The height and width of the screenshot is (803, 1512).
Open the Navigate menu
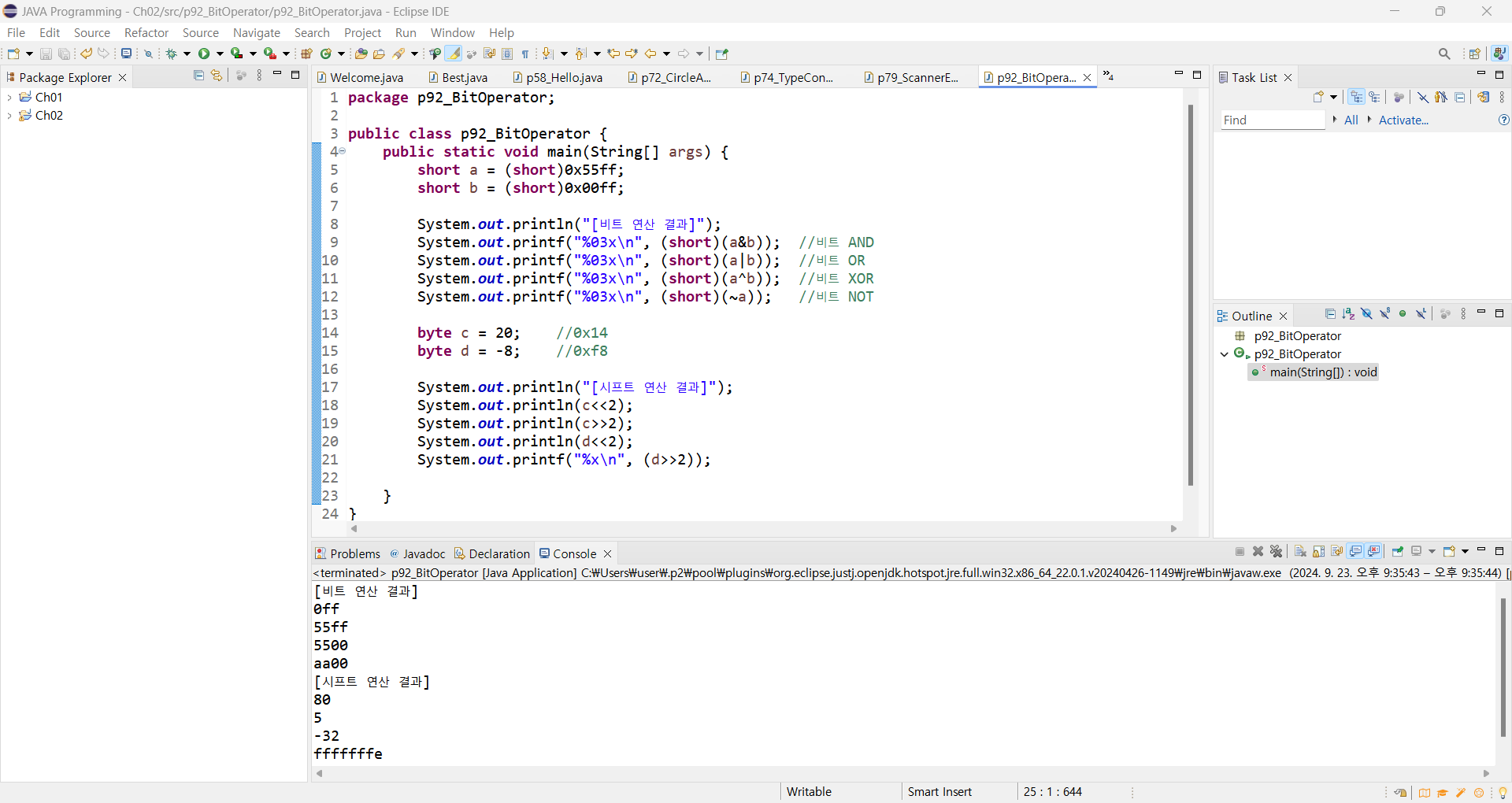[257, 32]
